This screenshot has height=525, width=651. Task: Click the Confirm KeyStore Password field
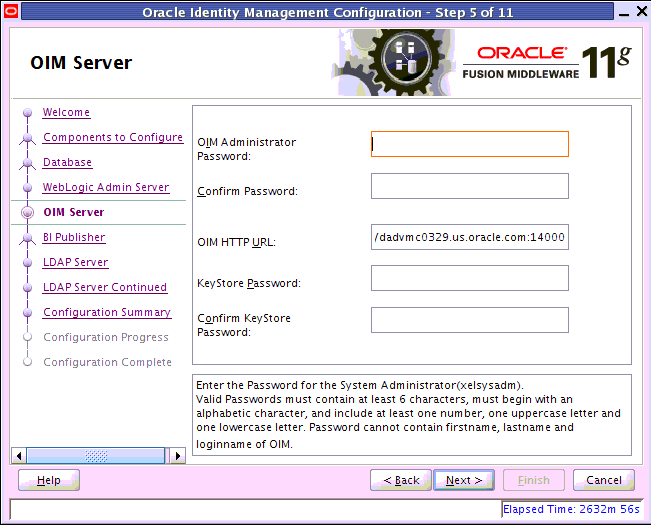[x=470, y=320]
